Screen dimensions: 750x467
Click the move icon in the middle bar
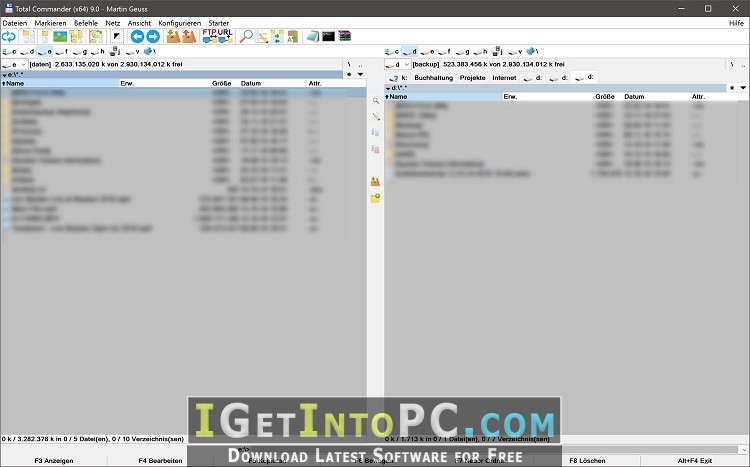pyautogui.click(x=375, y=149)
